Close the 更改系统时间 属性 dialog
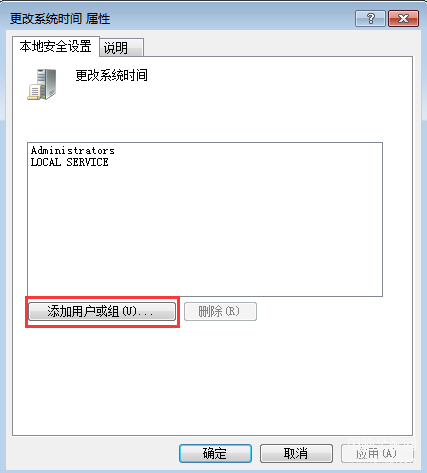This screenshot has height=473, width=427. pyautogui.click(x=403, y=18)
